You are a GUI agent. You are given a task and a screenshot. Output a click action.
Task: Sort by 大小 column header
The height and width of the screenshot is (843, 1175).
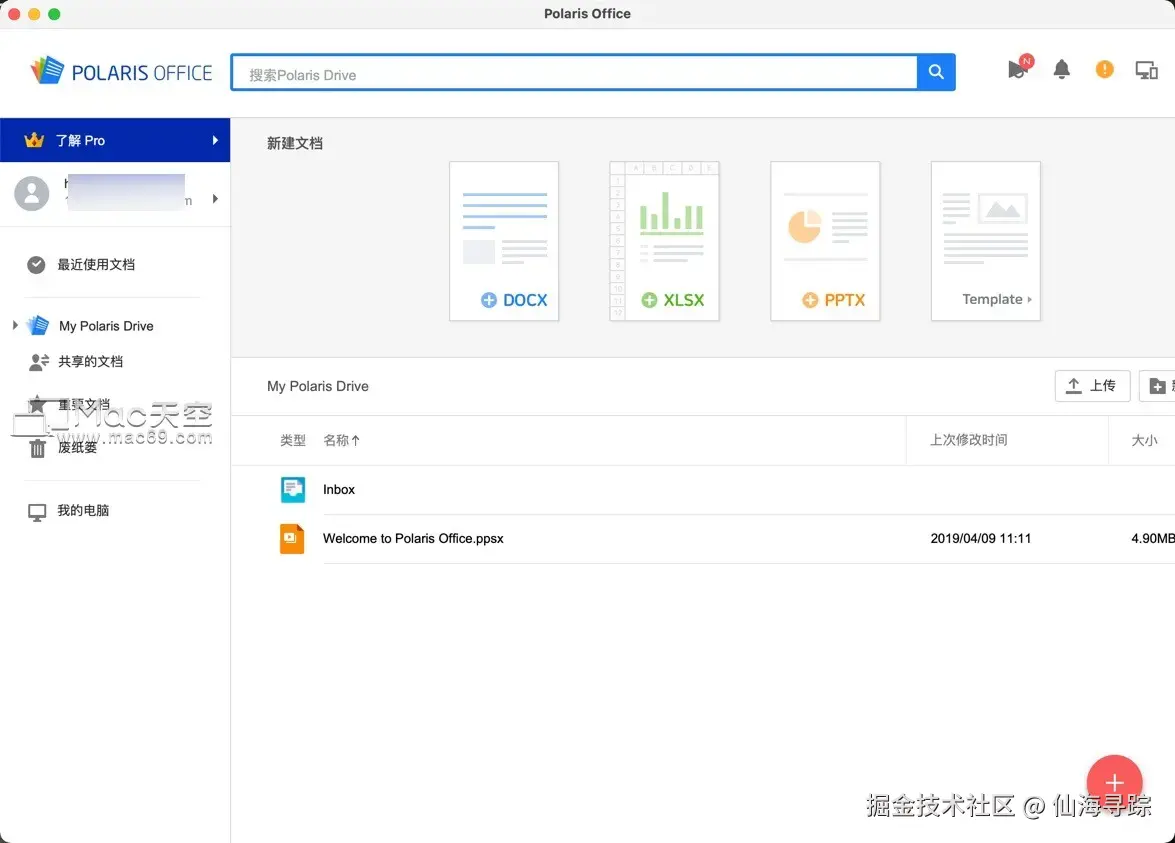coord(1144,441)
